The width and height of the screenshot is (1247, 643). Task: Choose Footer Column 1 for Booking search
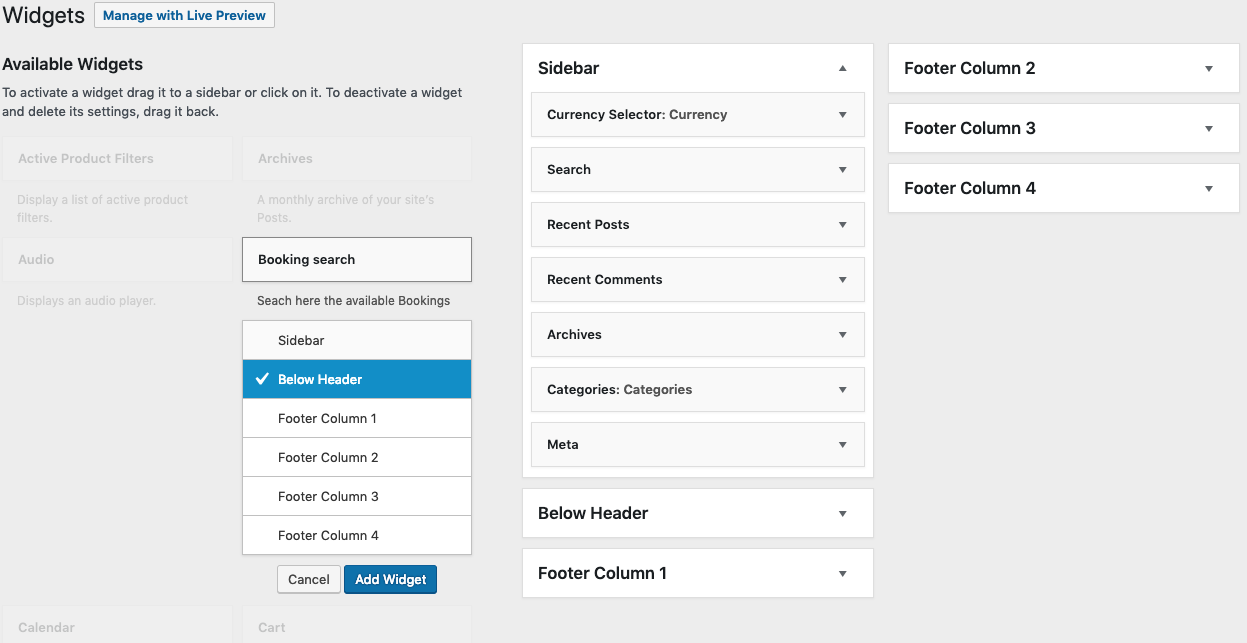[x=356, y=418]
